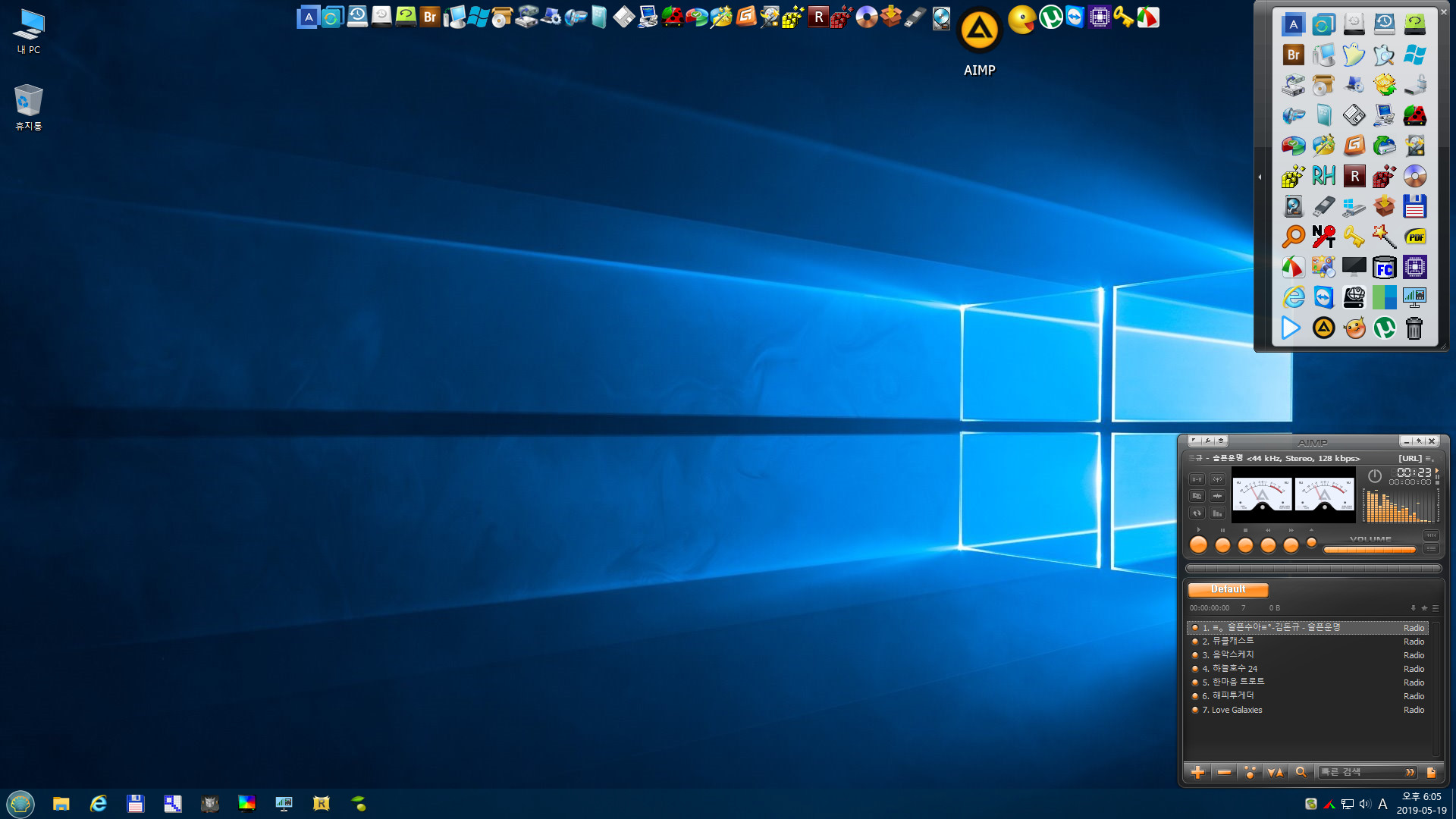The height and width of the screenshot is (819, 1456).
Task: Click the AIMP eject/open file button
Action: pos(1312,542)
